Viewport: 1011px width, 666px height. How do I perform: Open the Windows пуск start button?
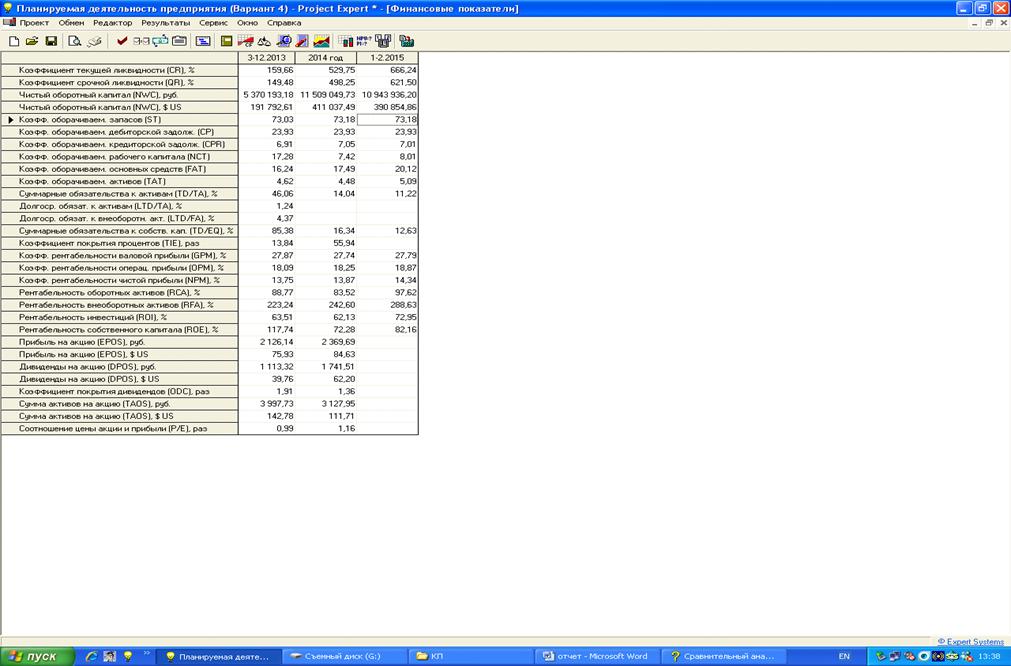coord(37,656)
